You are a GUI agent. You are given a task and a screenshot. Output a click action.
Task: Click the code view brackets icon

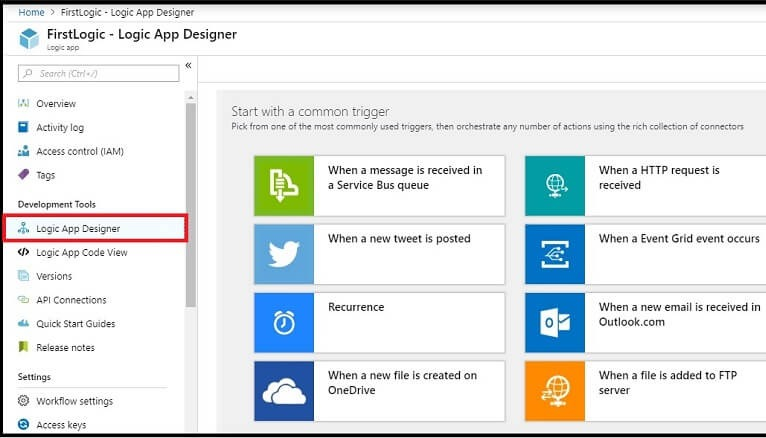pyautogui.click(x=23, y=252)
